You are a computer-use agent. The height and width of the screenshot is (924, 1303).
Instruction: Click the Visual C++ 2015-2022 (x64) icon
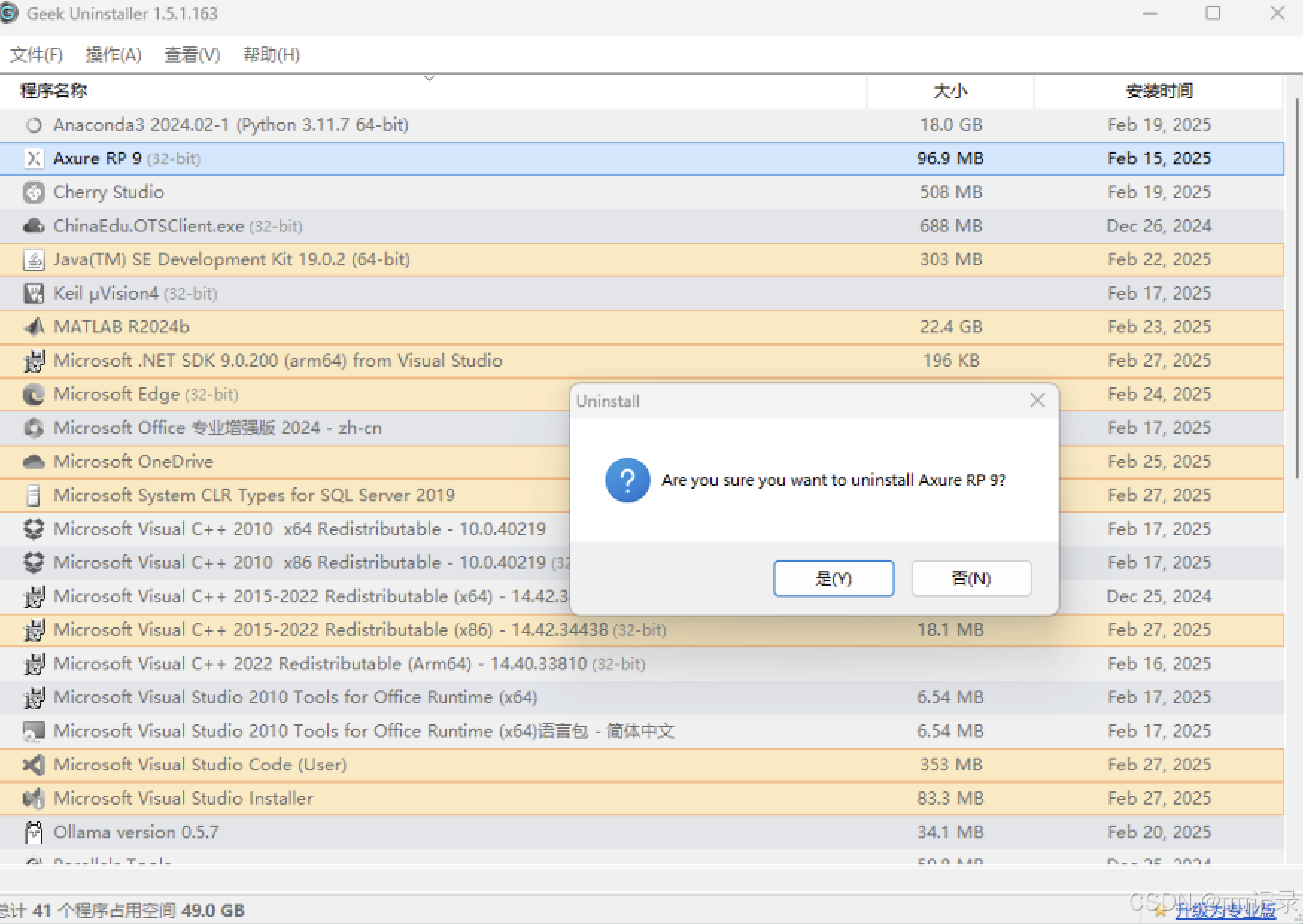point(34,596)
